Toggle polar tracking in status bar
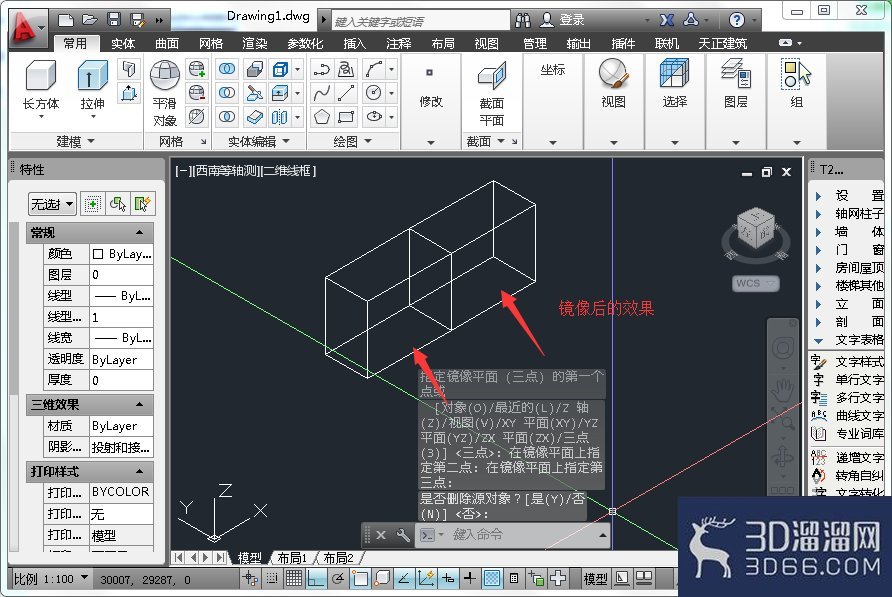This screenshot has height=597, width=892. 338,579
